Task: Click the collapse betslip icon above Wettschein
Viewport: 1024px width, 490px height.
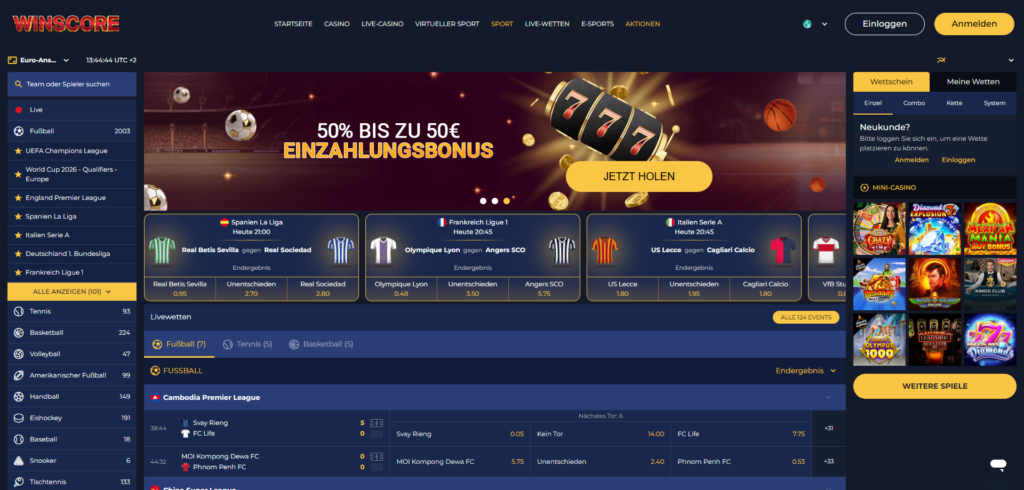Action: pyautogui.click(x=941, y=60)
